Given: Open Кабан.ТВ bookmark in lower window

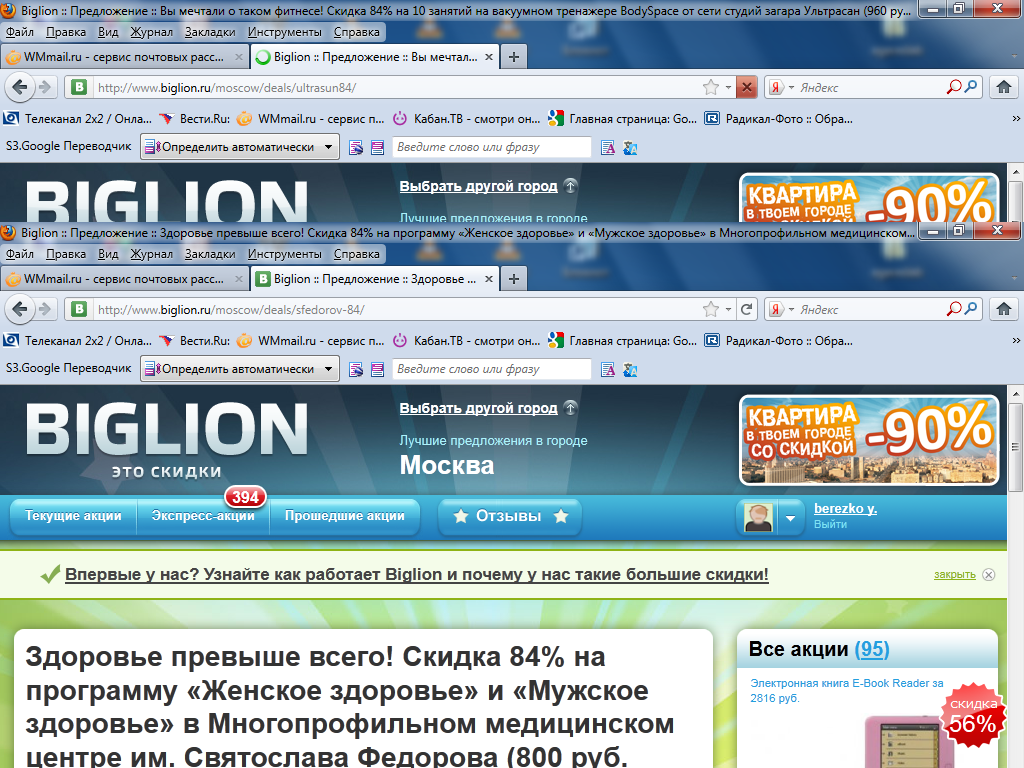Looking at the screenshot, I should pyautogui.click(x=466, y=340).
